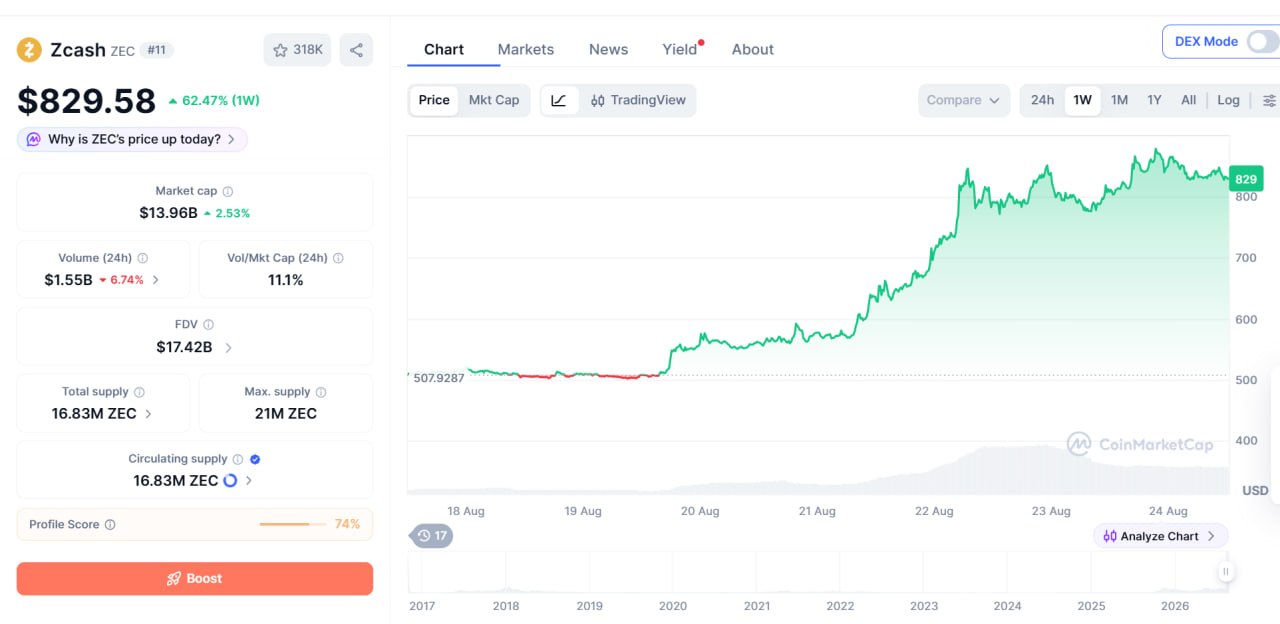Click Market cap info icon
The width and height of the screenshot is (1280, 624).
tap(228, 191)
